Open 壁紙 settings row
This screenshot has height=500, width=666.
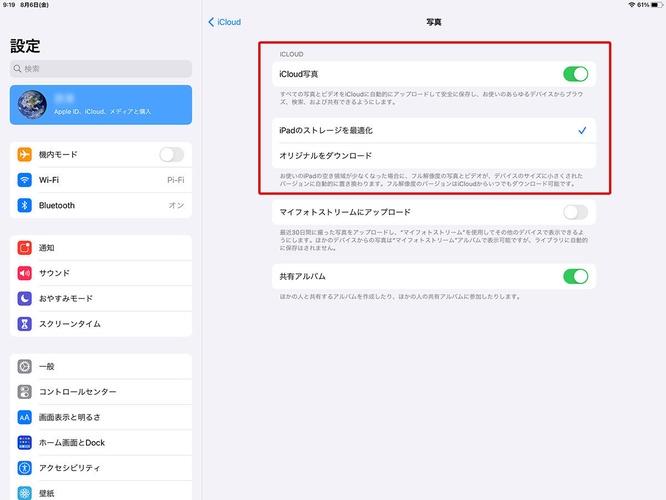click(101, 492)
